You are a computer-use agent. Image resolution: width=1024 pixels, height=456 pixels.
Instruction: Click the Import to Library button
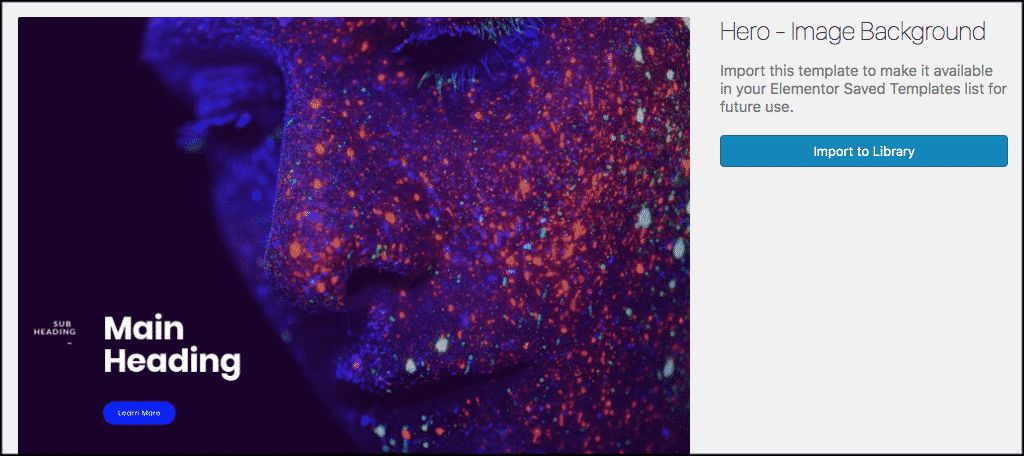point(863,151)
